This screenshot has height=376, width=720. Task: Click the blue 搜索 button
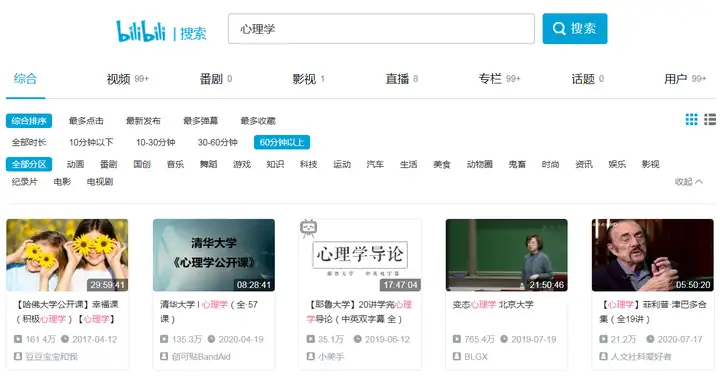[x=574, y=28]
